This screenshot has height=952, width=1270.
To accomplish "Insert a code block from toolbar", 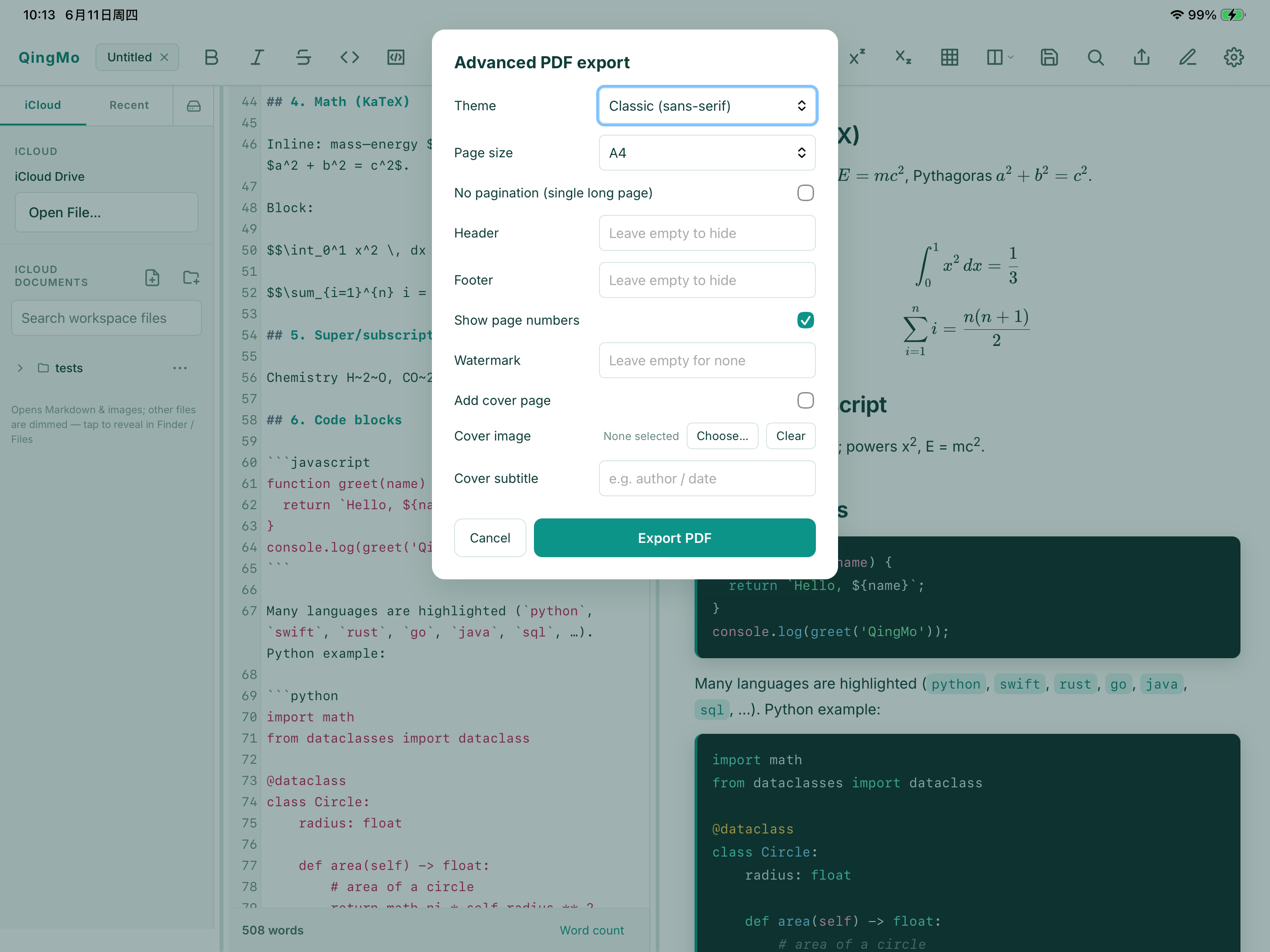I will (x=395, y=57).
